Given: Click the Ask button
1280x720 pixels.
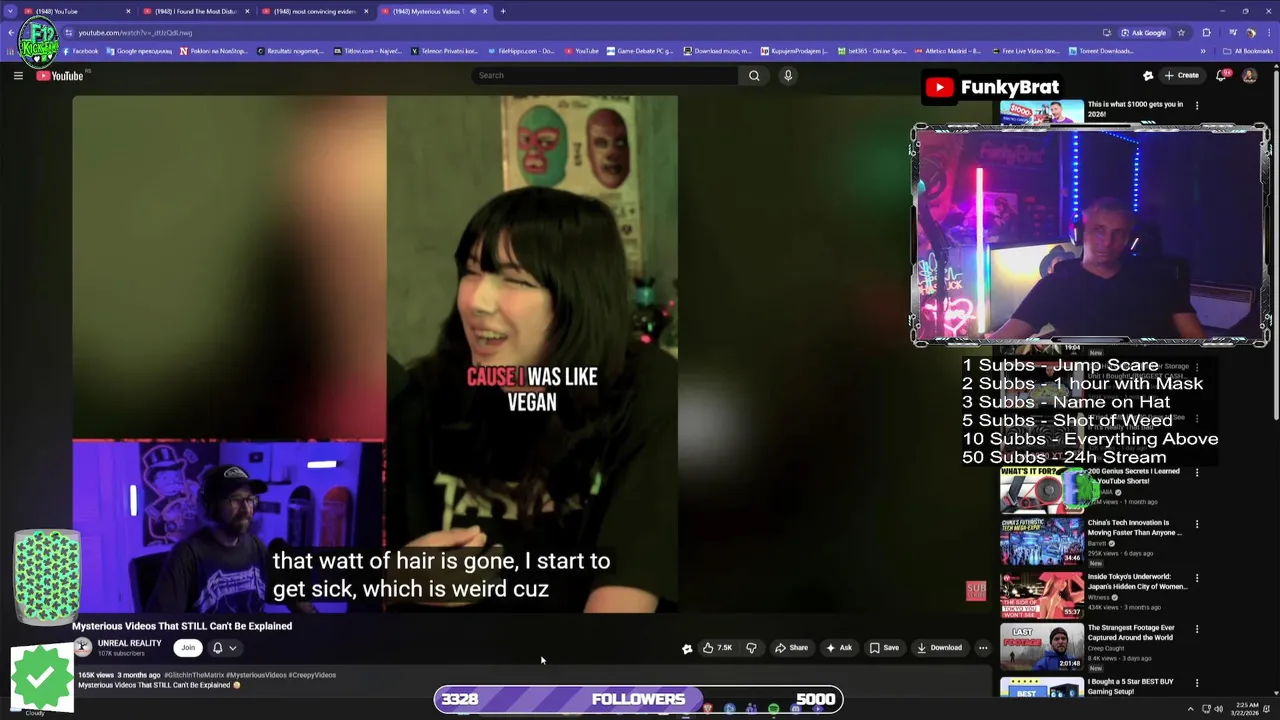Looking at the screenshot, I should (x=839, y=647).
